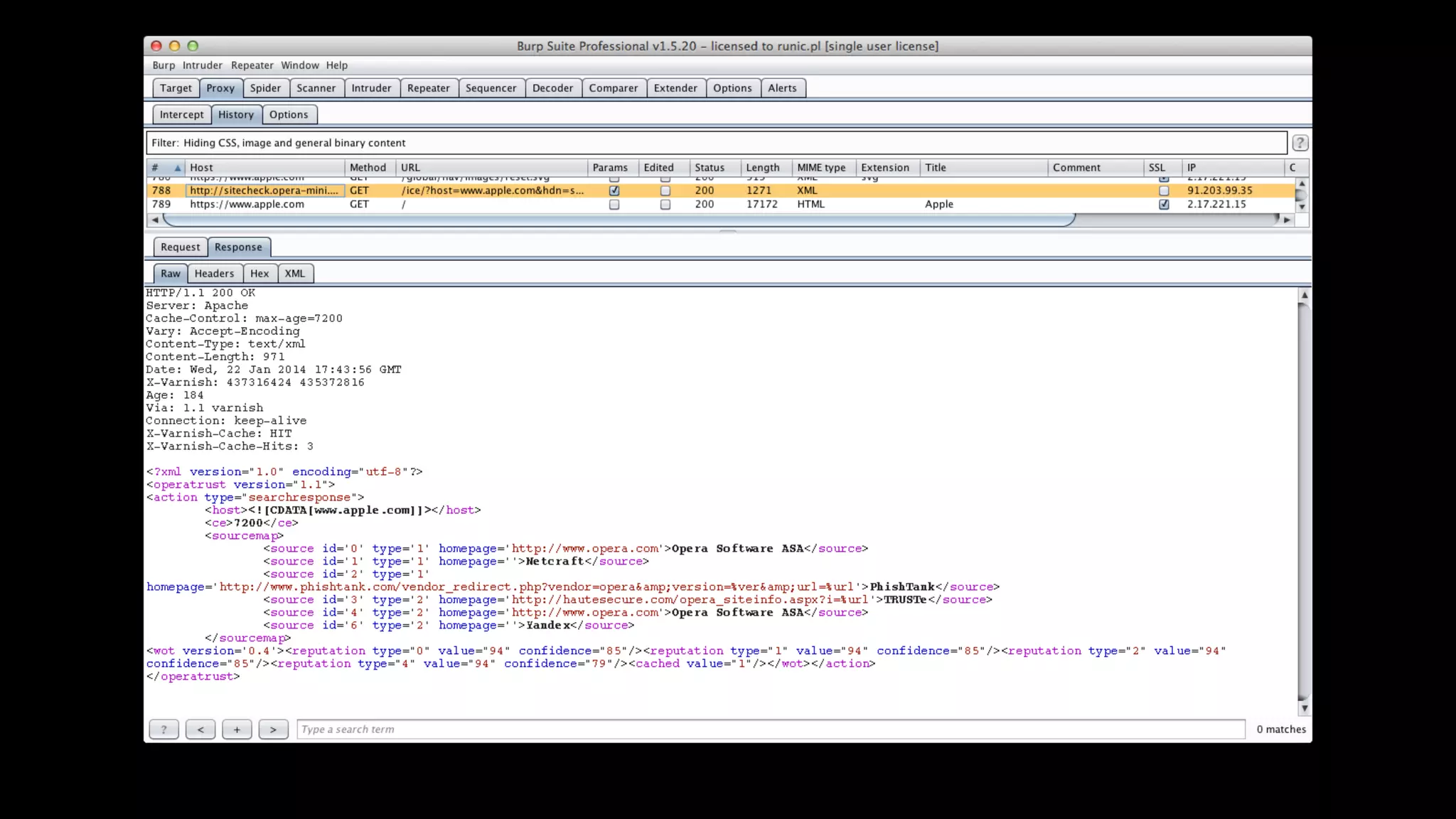Go to previous search match arrow
Screen dimensions: 1456x819
[200, 729]
